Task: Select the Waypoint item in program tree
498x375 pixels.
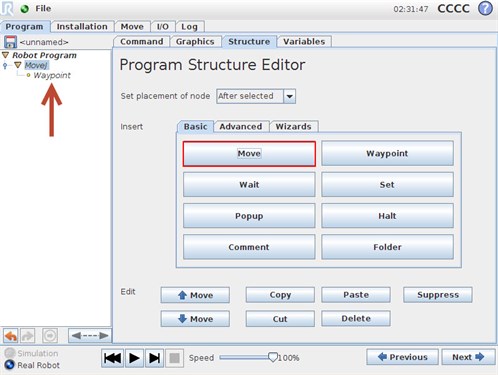Action: click(x=52, y=75)
